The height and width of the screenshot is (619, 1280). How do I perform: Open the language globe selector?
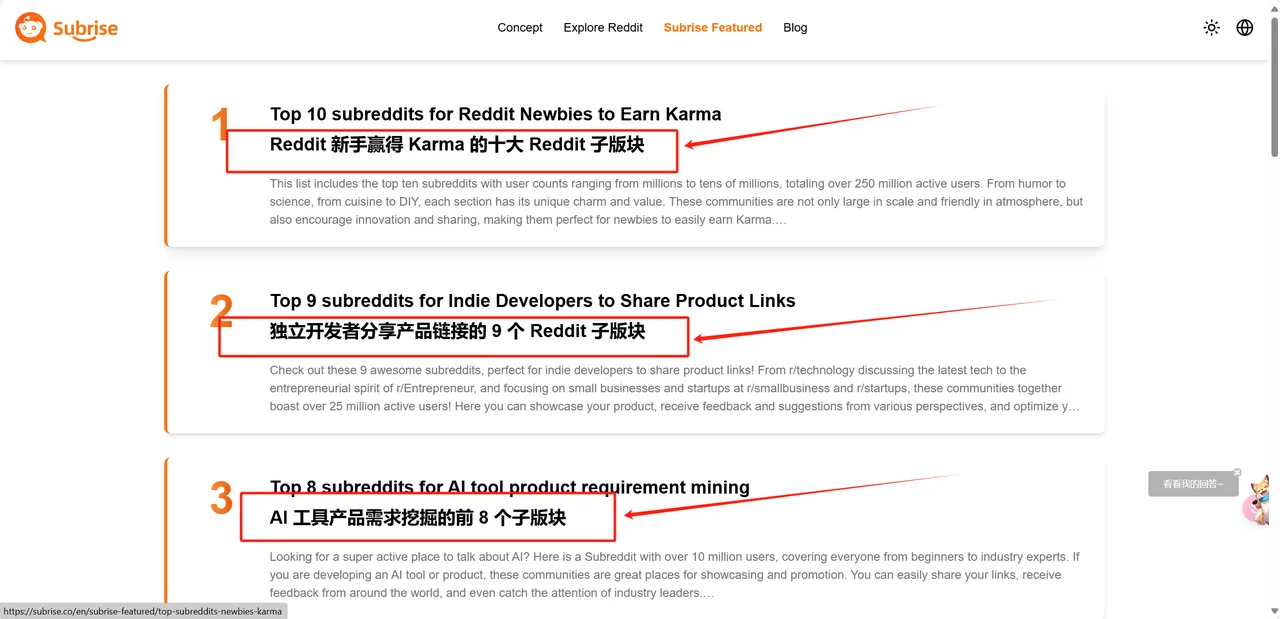click(x=1245, y=28)
